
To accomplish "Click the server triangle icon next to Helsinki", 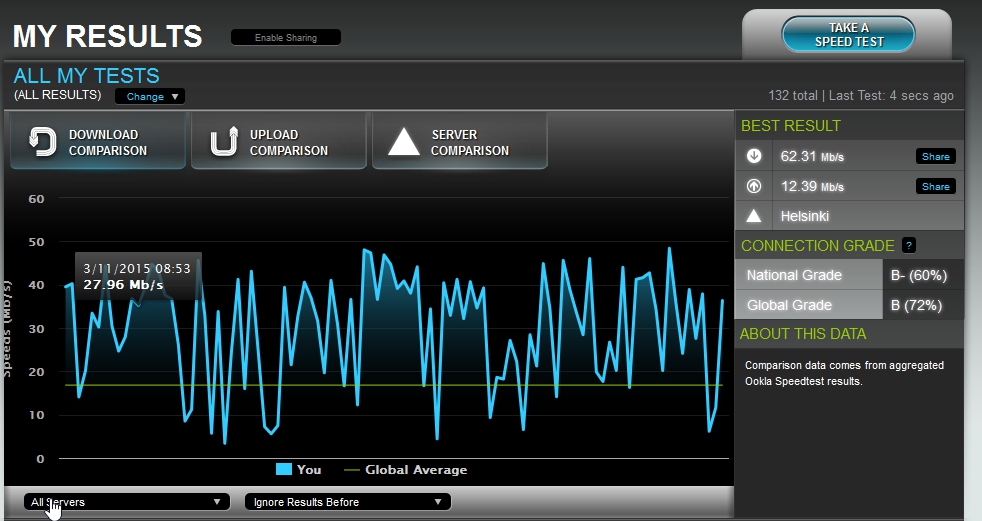I will pos(754,216).
